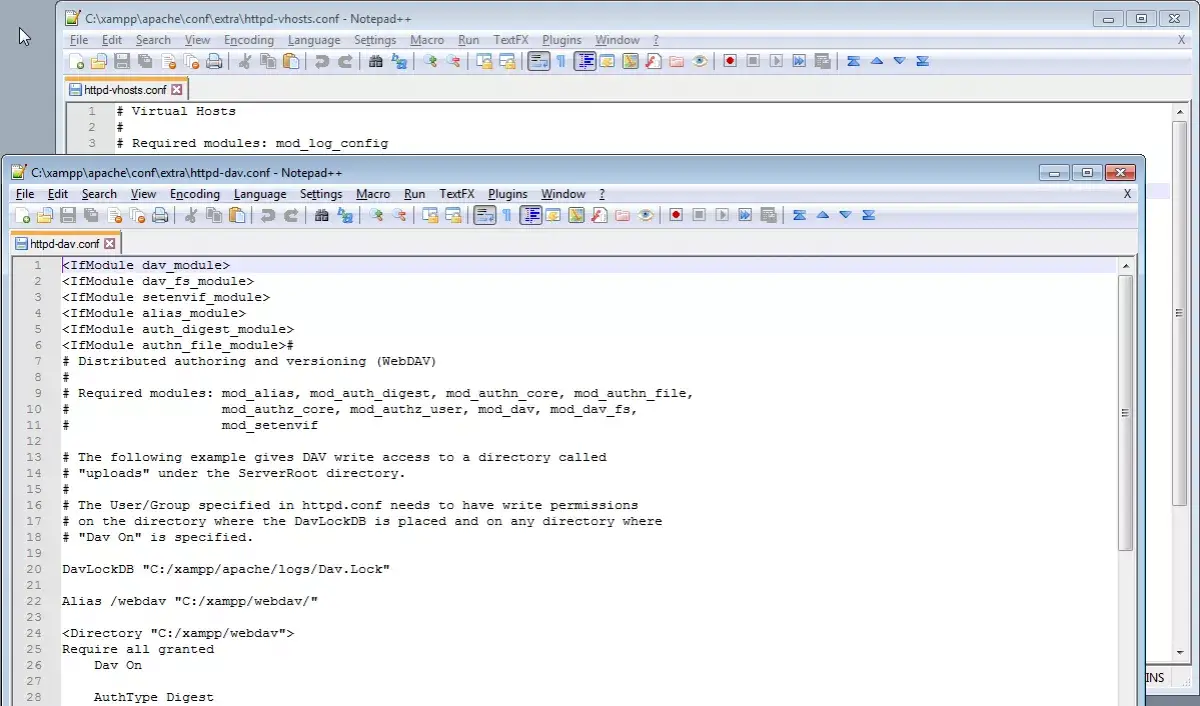Screen dimensions: 1200x706
Task: Toggle file monitoring eye icon in httpd-dav.conf window
Action: click(x=646, y=215)
